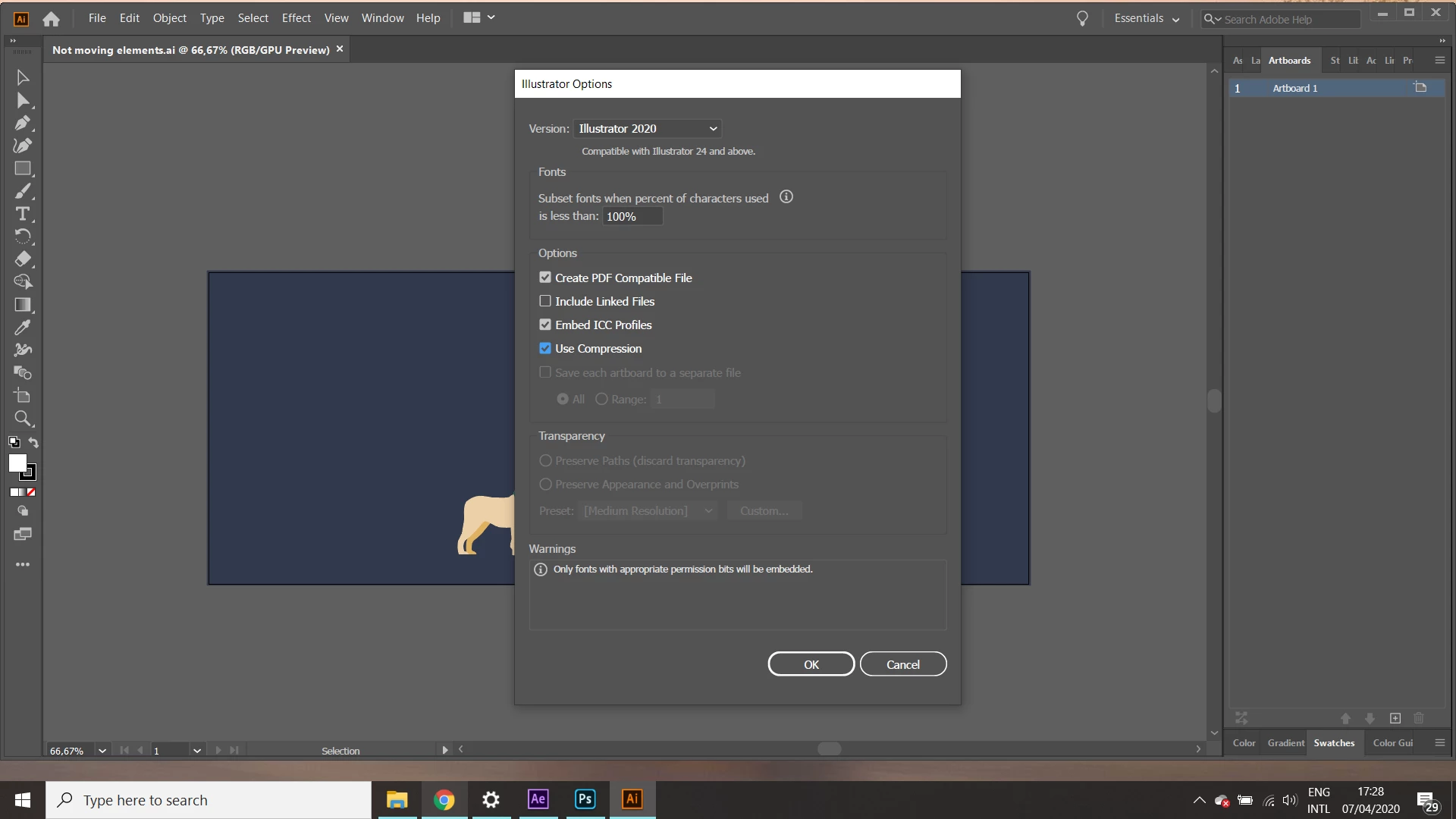Toggle the Use Compression checkbox
The height and width of the screenshot is (819, 1456).
545,348
